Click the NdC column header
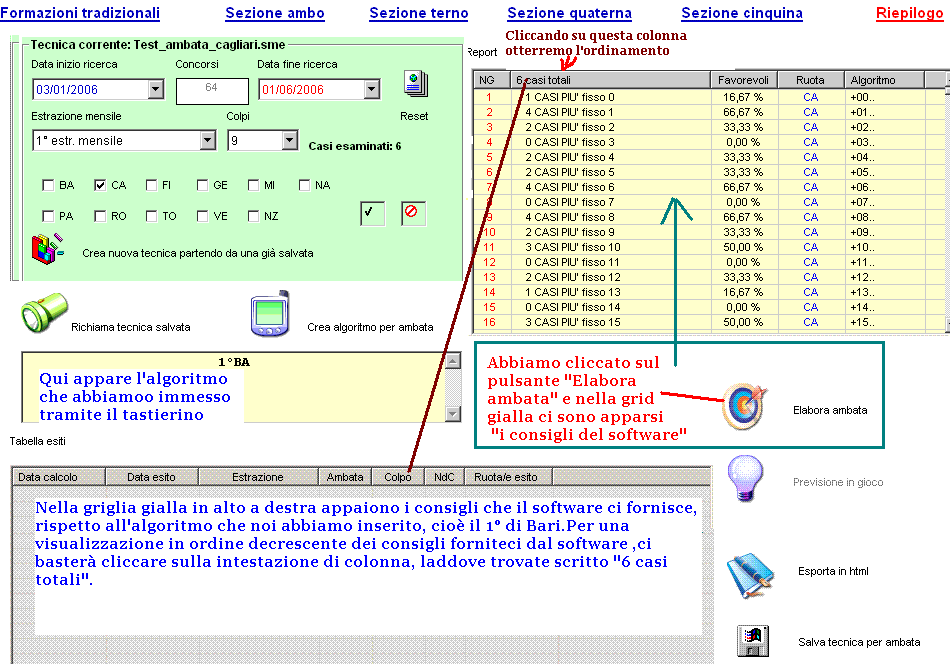Screen dimensions: 950x664 click(444, 477)
